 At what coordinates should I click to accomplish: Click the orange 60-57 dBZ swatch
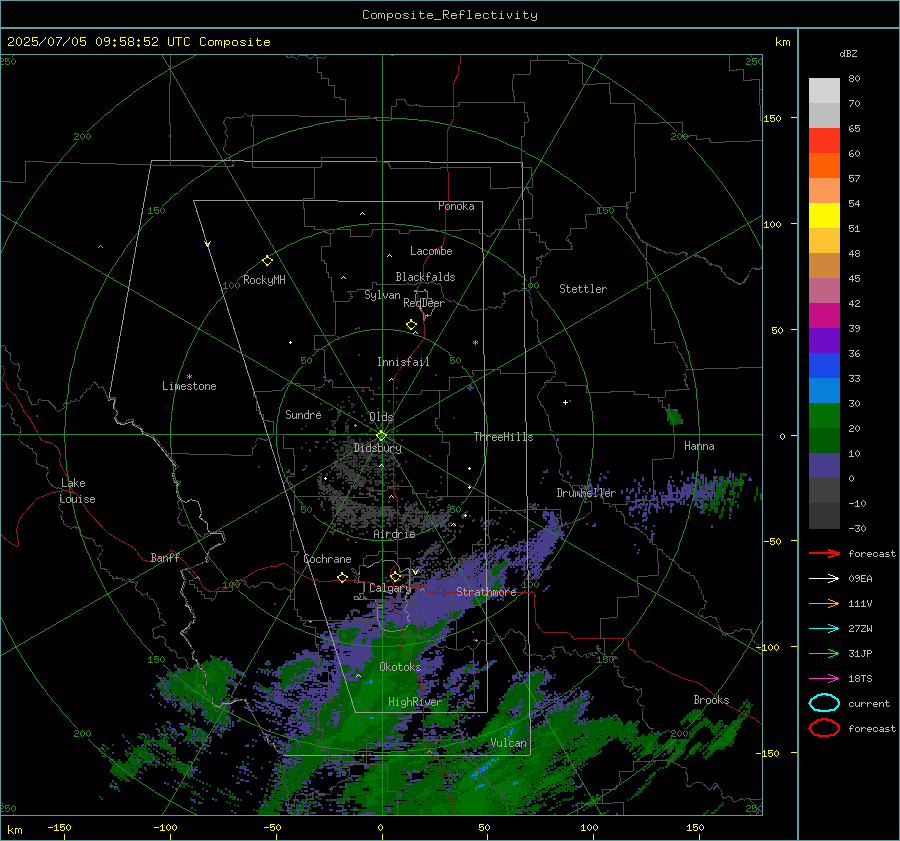coord(824,166)
